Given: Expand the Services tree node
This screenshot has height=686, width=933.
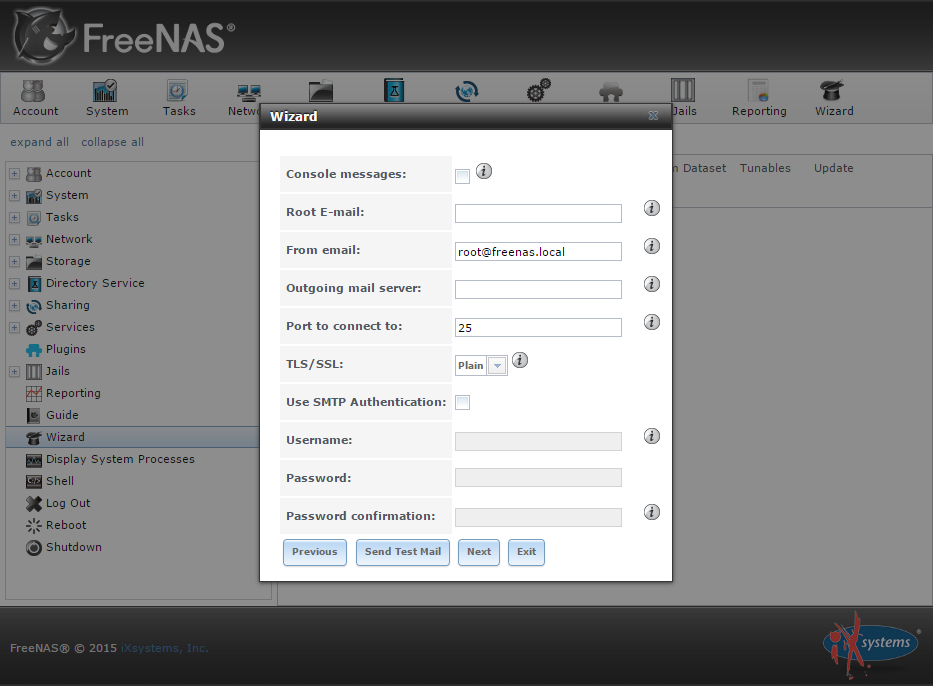Looking at the screenshot, I should click(15, 328).
